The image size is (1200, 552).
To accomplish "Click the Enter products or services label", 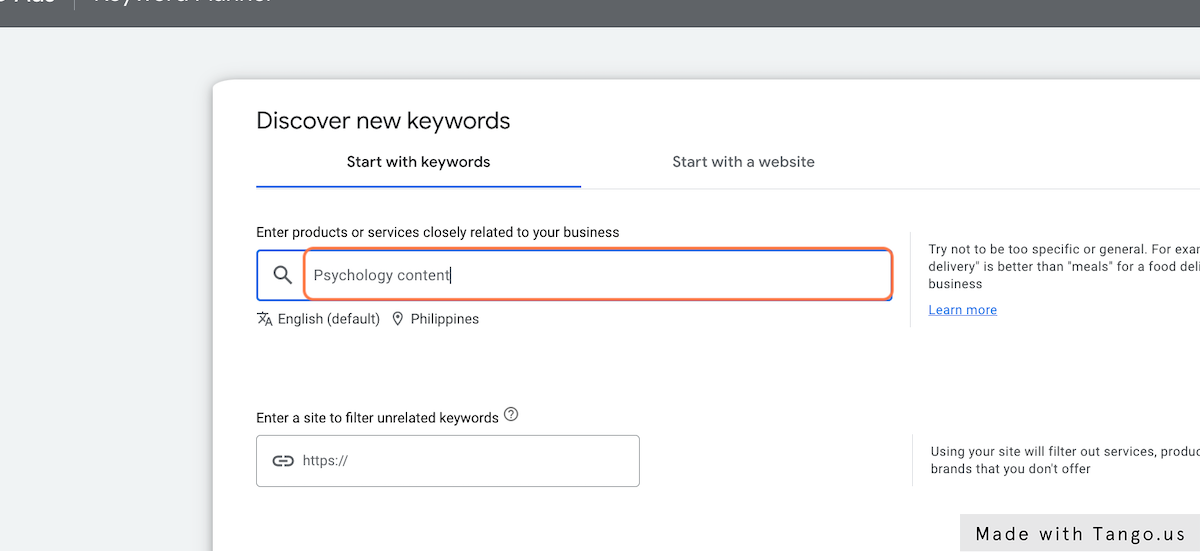I will tap(437, 232).
